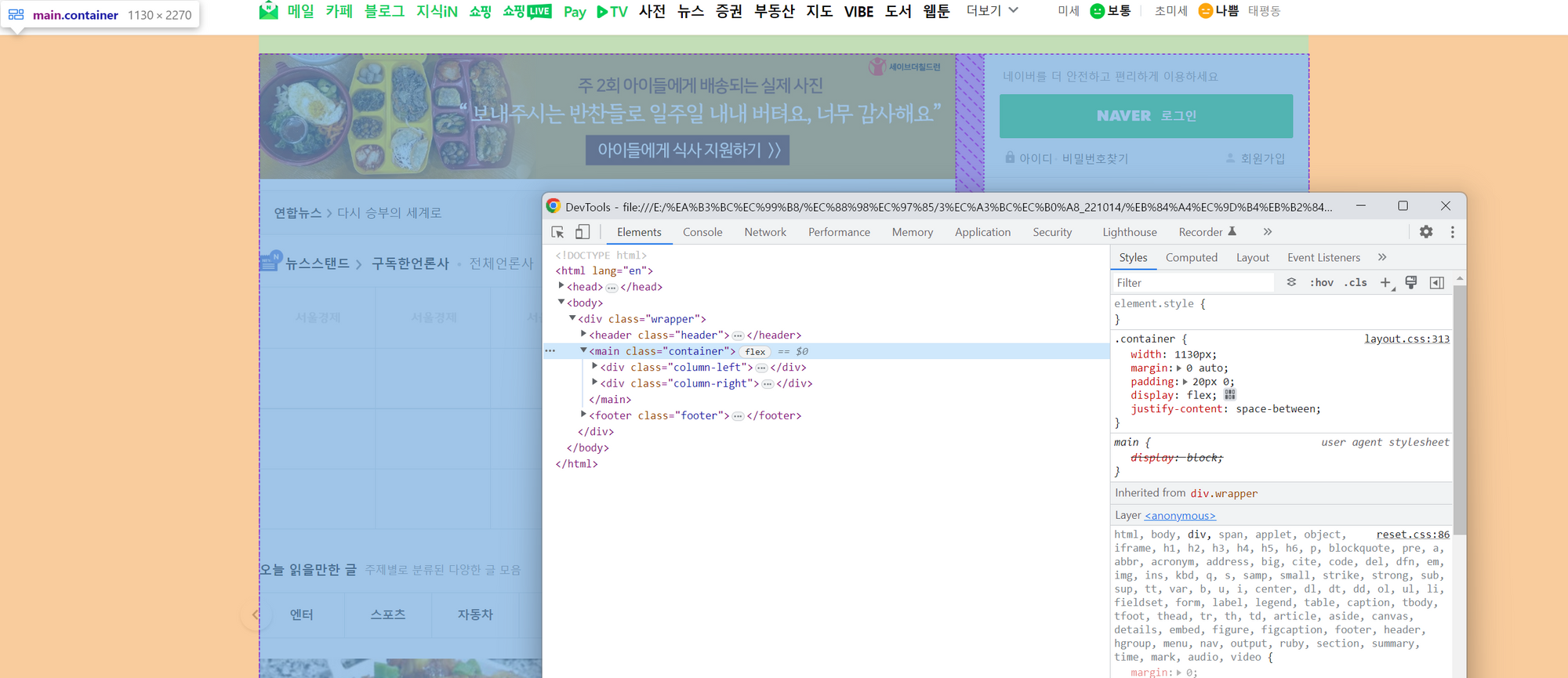Open DevTools settings gear
The height and width of the screenshot is (678, 1568).
1426,232
